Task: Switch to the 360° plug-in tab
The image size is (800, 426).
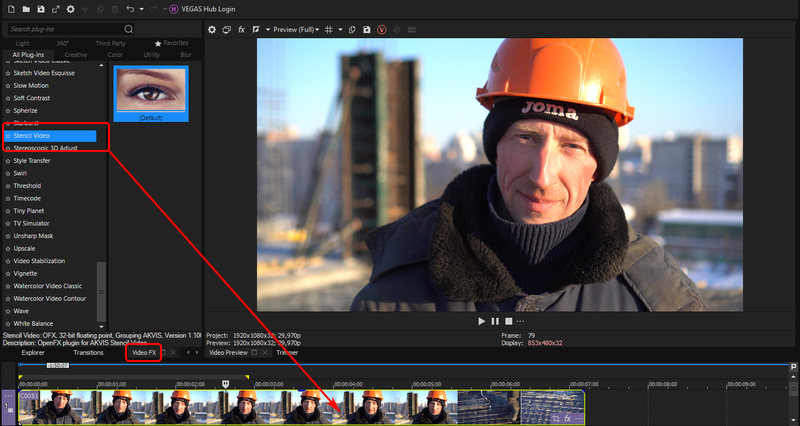Action: (62, 43)
